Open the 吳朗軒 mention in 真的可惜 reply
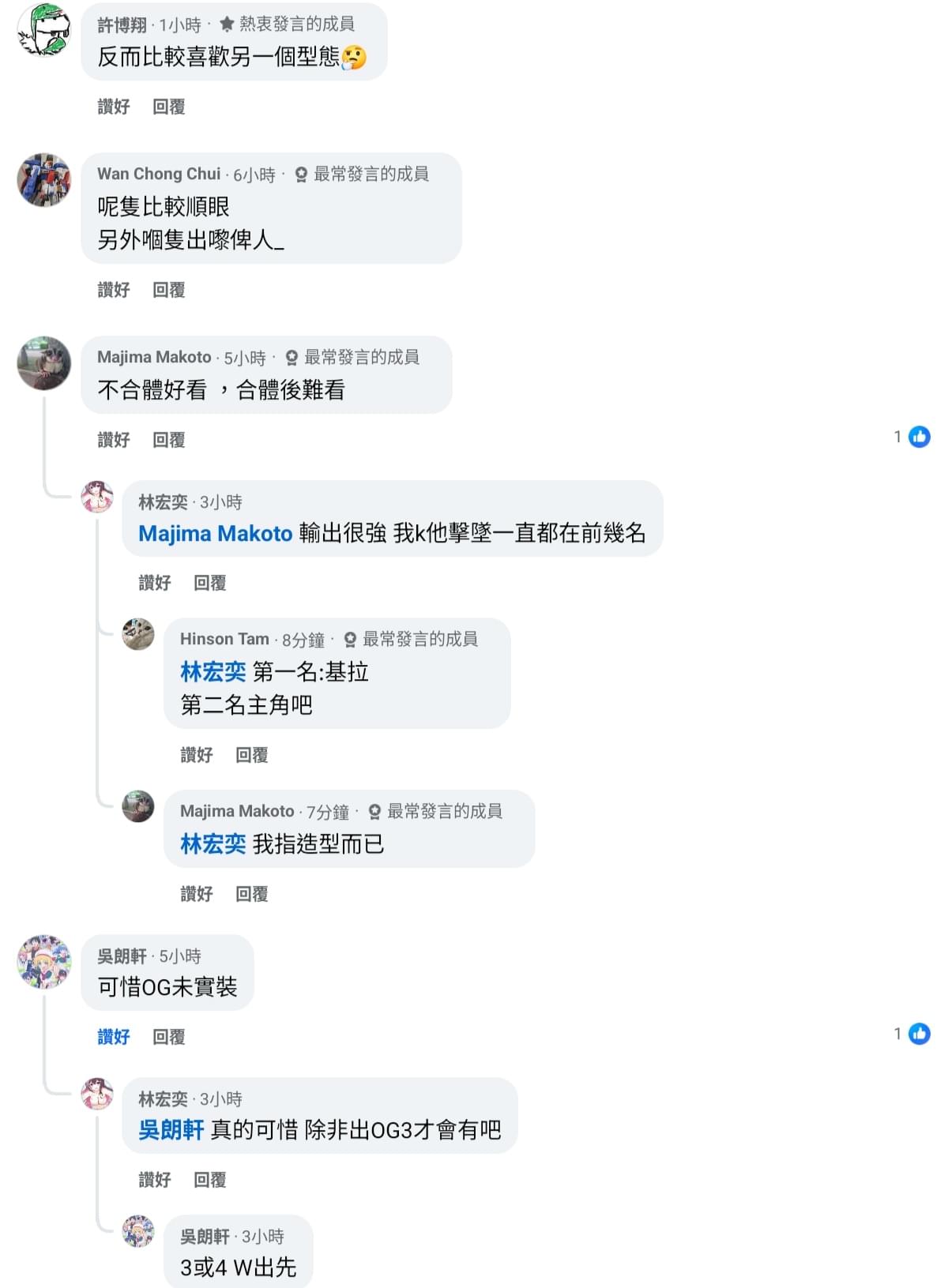Image resolution: width=948 pixels, height=1288 pixels. click(171, 1130)
